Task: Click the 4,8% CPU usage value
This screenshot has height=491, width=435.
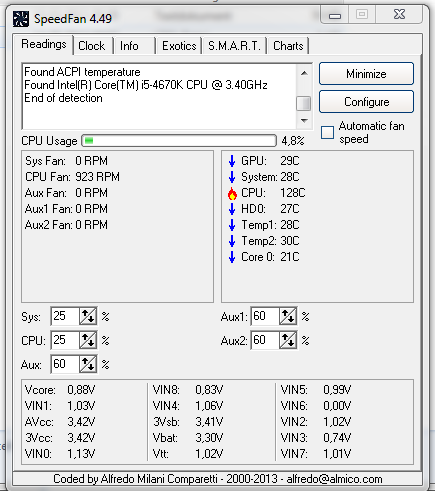Action: tap(293, 141)
